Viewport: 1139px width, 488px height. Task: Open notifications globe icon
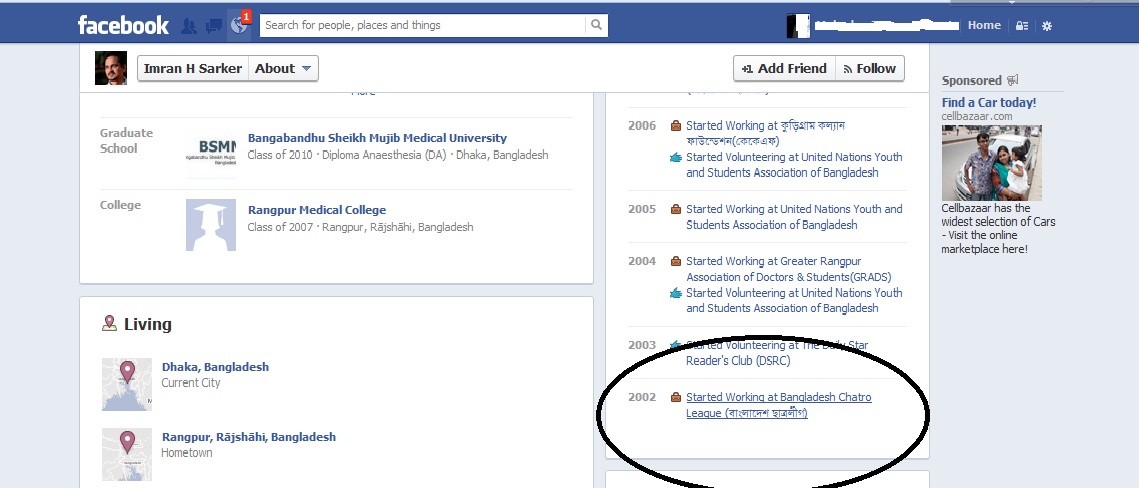pos(238,25)
